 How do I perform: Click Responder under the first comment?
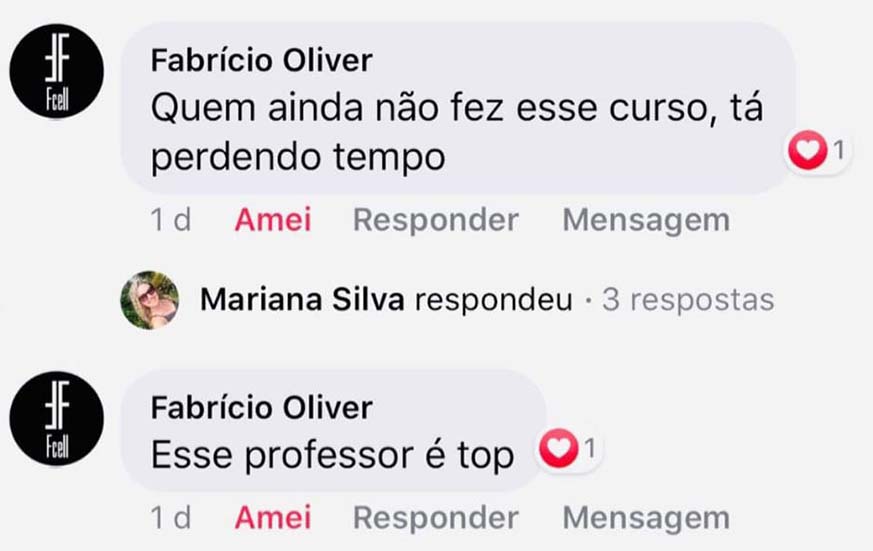point(436,220)
